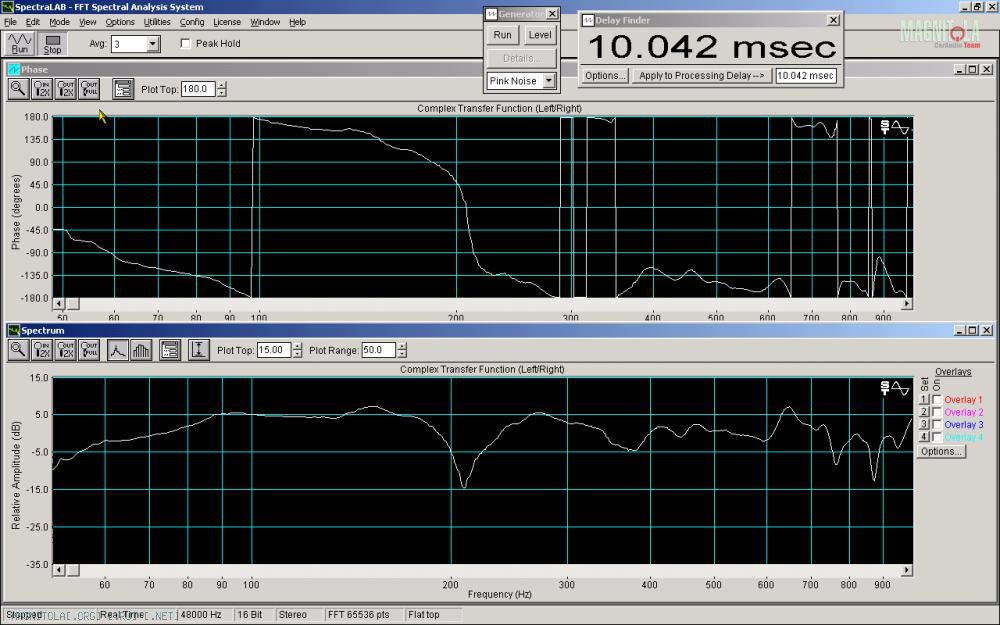The height and width of the screenshot is (625, 1000).
Task: Turn on the Overlay 1 checkbox
Action: click(937, 399)
